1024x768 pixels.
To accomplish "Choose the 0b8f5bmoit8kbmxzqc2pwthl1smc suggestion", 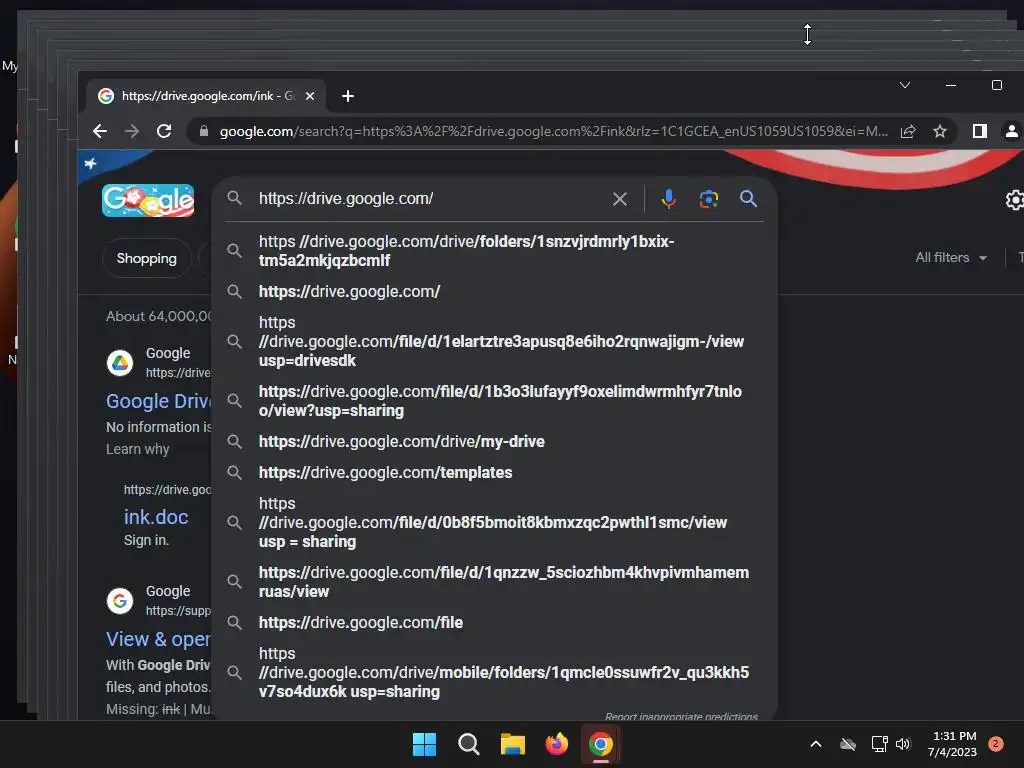I will coord(494,522).
